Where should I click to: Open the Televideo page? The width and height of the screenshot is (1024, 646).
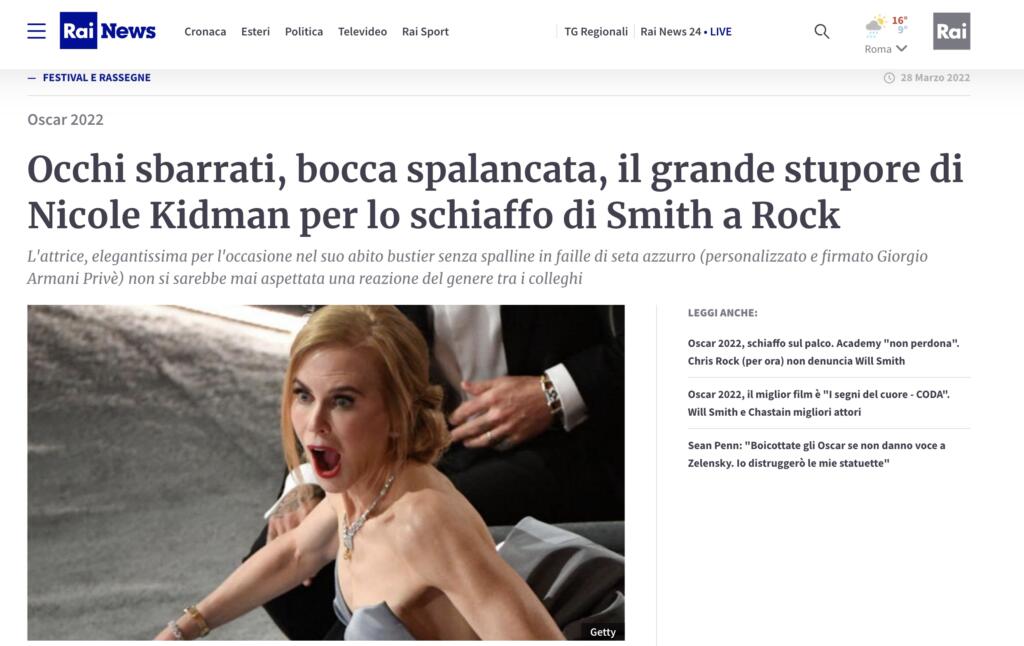point(362,31)
